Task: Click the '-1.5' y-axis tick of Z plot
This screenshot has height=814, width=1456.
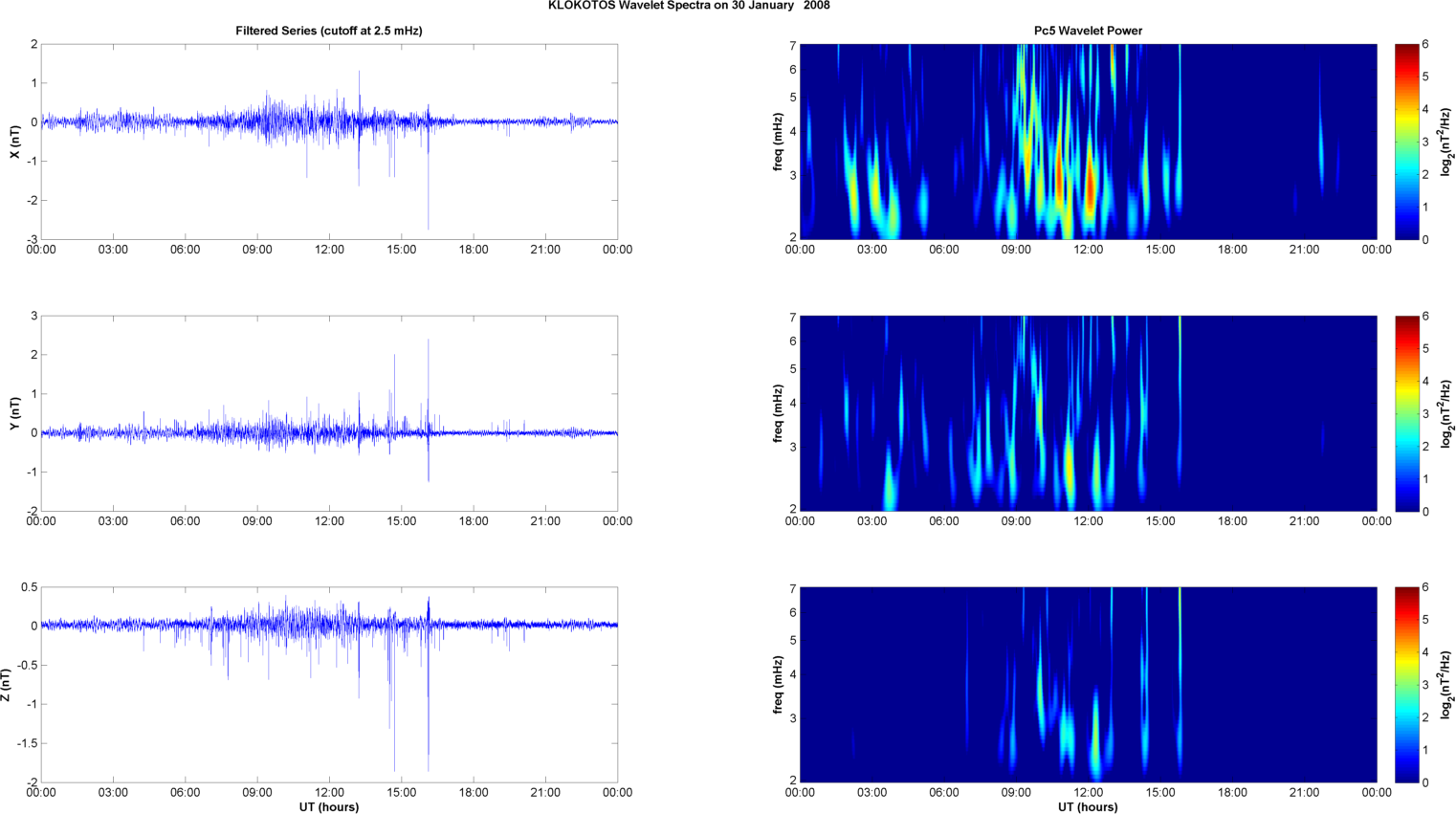Action: pos(28,743)
